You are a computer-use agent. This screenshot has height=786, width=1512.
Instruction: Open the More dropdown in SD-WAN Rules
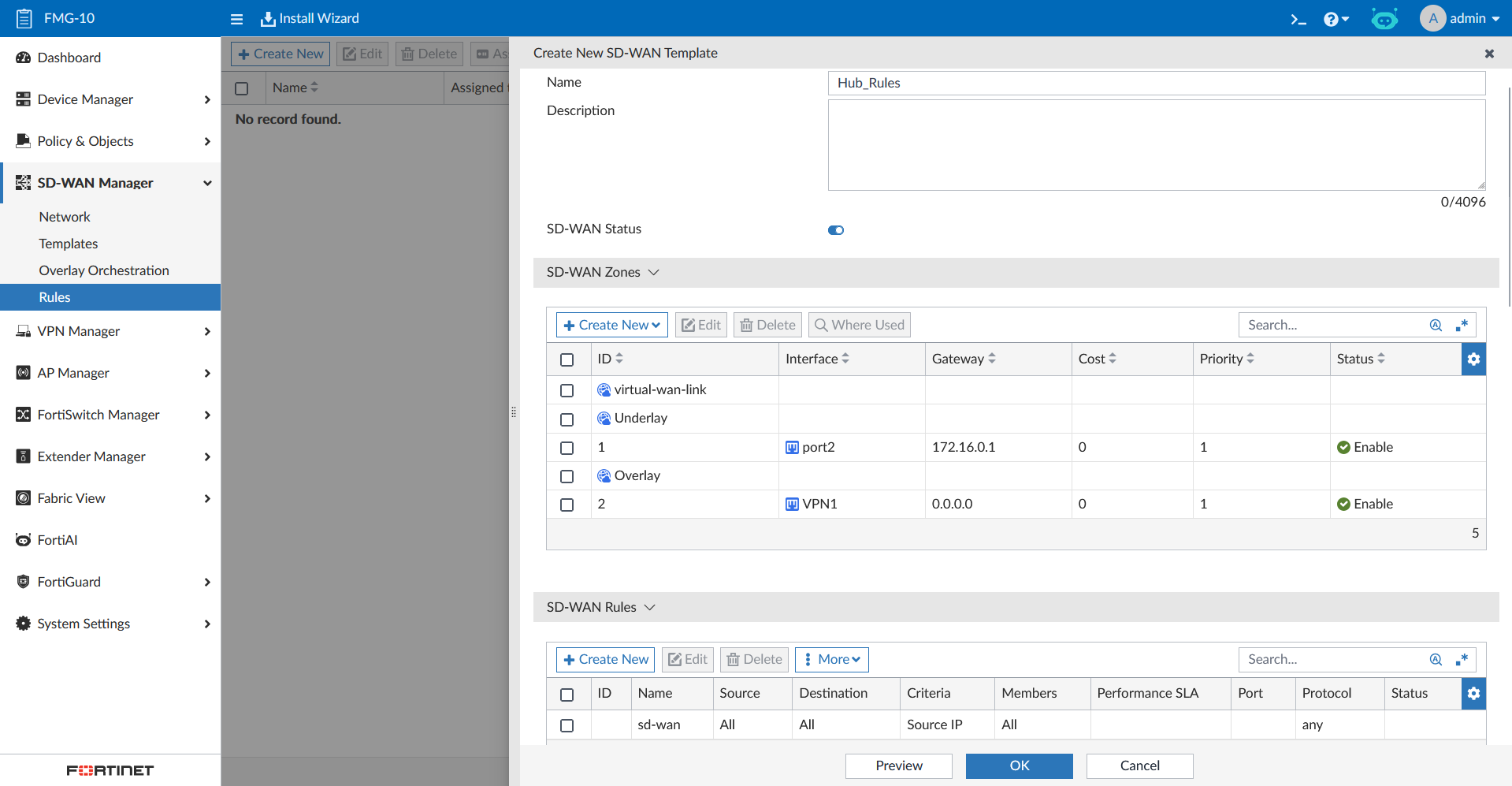pos(831,660)
